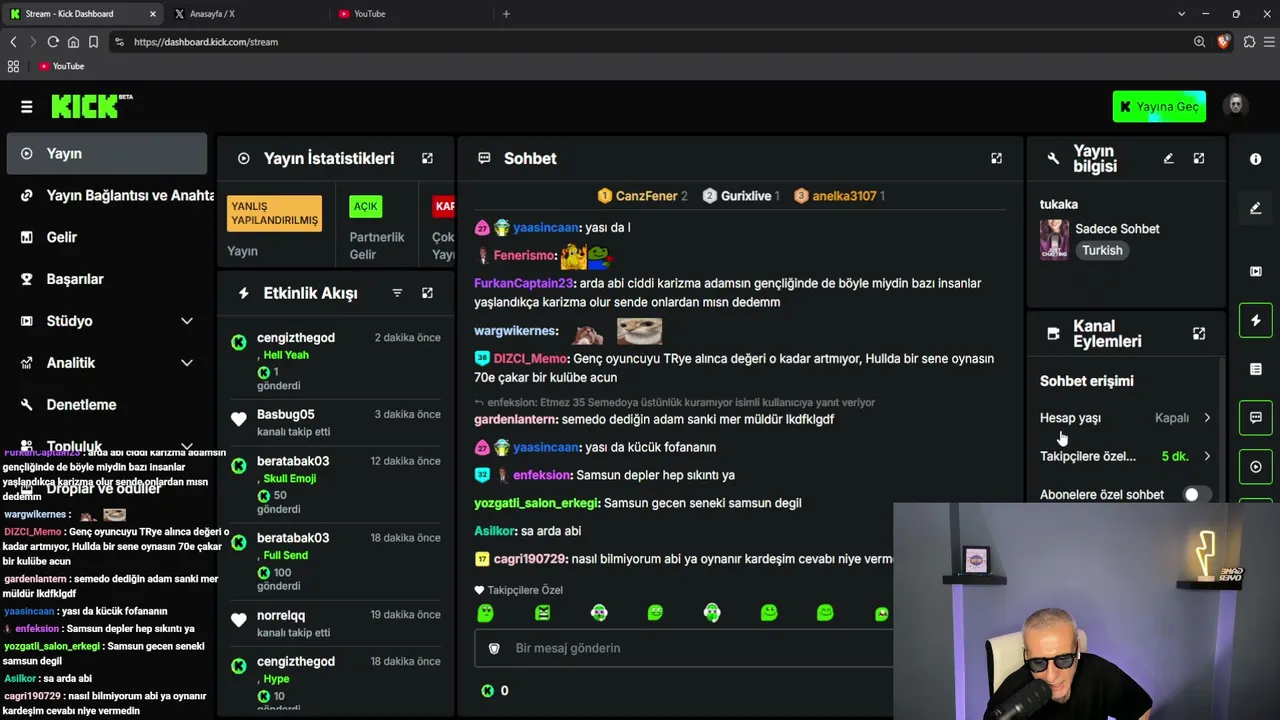Open FurkanCaptain23's username in chat
Viewport: 1280px width, 720px height.
524,283
